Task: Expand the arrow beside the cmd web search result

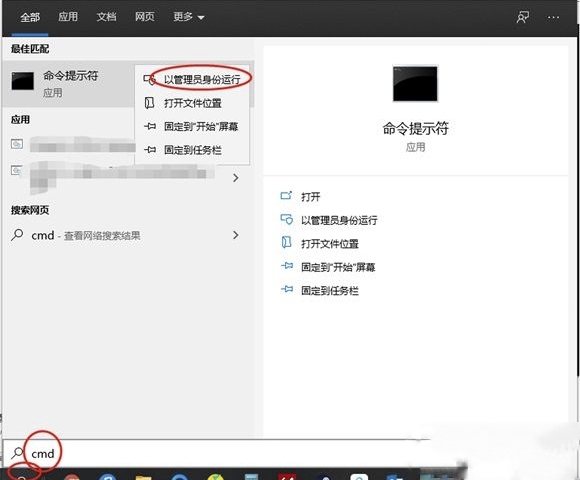Action: [236, 235]
